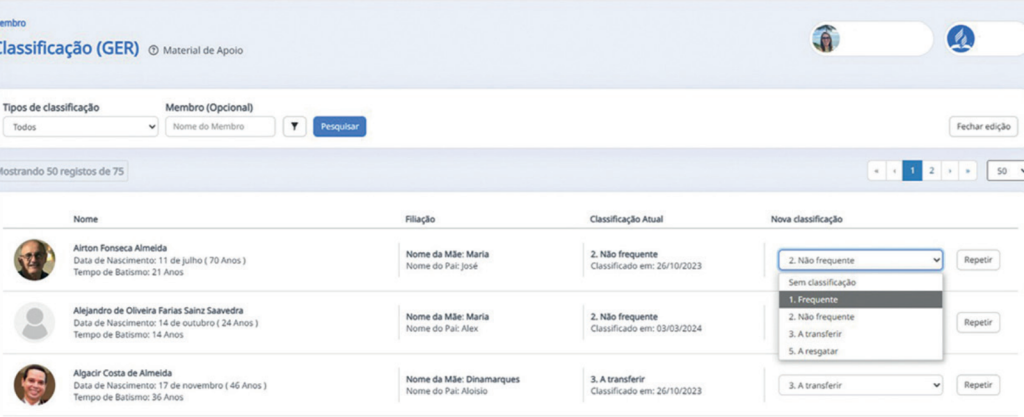1024x417 pixels.
Task: Choose '5. A resgatar' option in list
Action: tap(860, 350)
